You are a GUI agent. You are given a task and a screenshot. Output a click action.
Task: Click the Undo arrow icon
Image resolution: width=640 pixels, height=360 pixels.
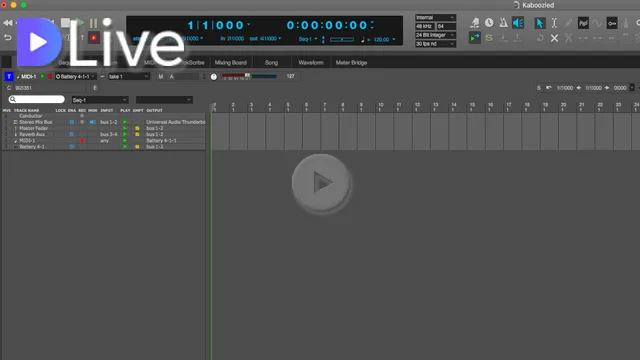(7, 38)
